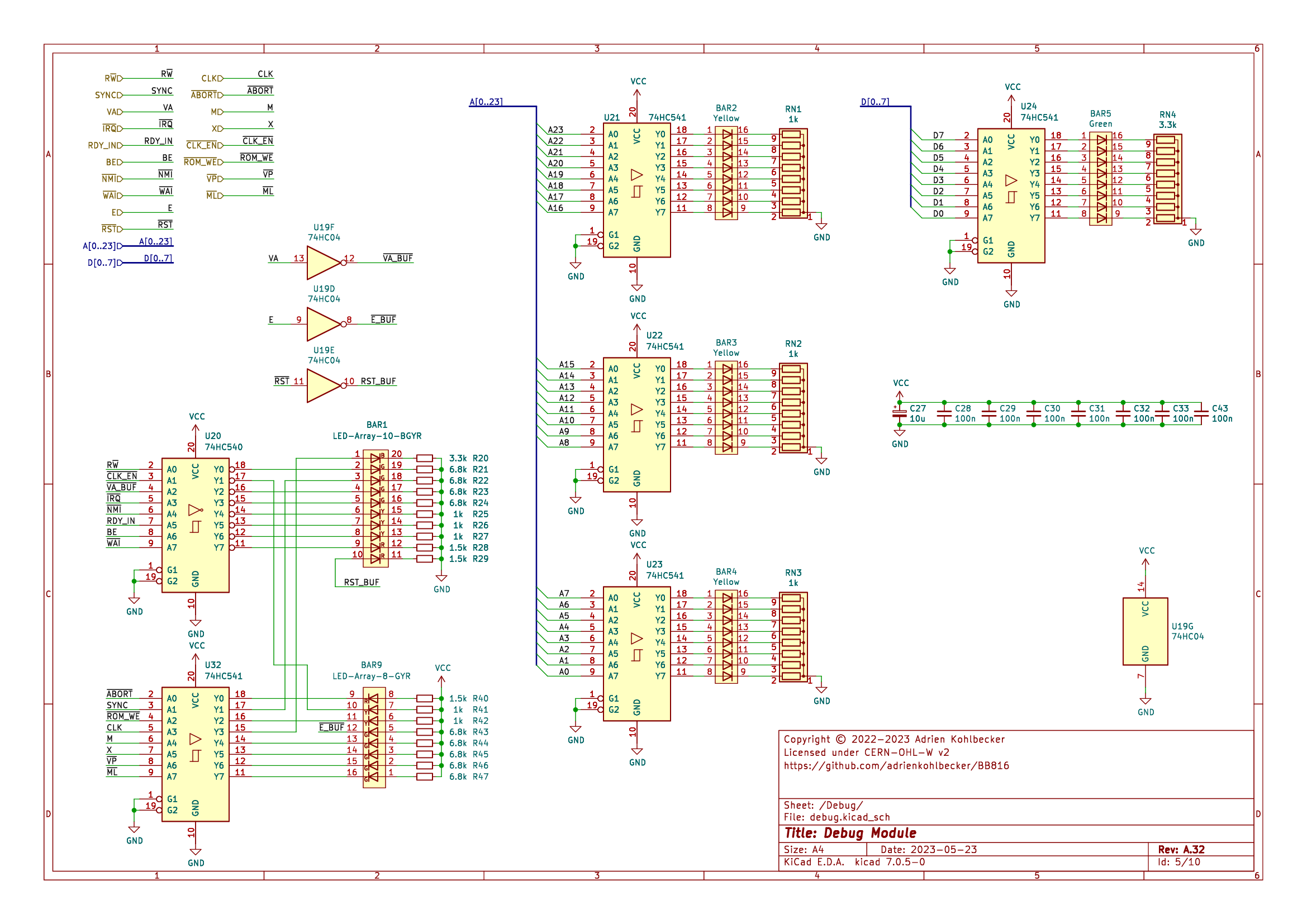Viewport: 1307px width, 924px height.
Task: Click the U24 74HC541 data buffer body
Action: coord(1011,196)
